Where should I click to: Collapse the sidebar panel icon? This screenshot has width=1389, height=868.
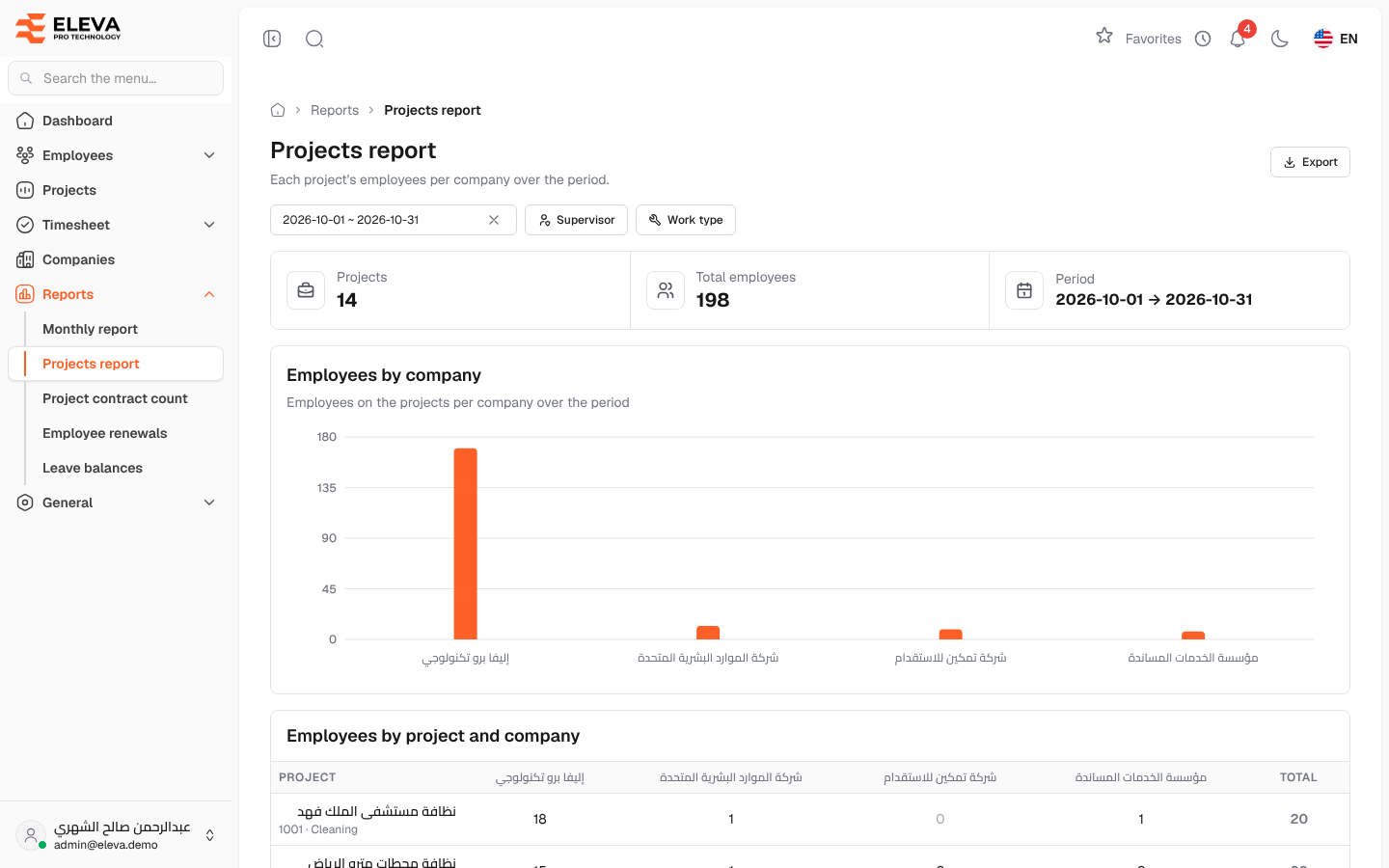(x=272, y=39)
